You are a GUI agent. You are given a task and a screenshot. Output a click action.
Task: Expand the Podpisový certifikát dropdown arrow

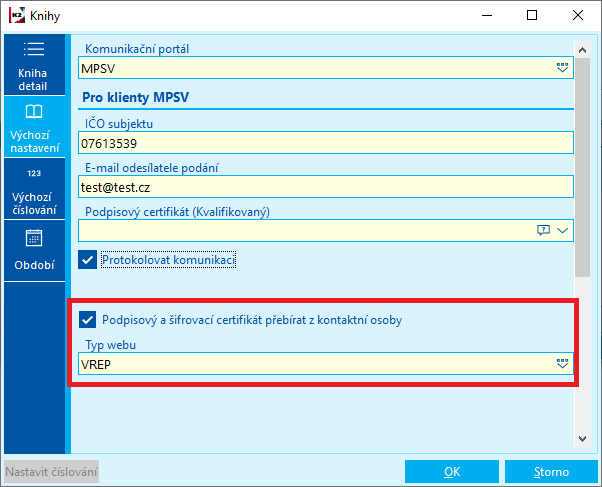click(562, 230)
